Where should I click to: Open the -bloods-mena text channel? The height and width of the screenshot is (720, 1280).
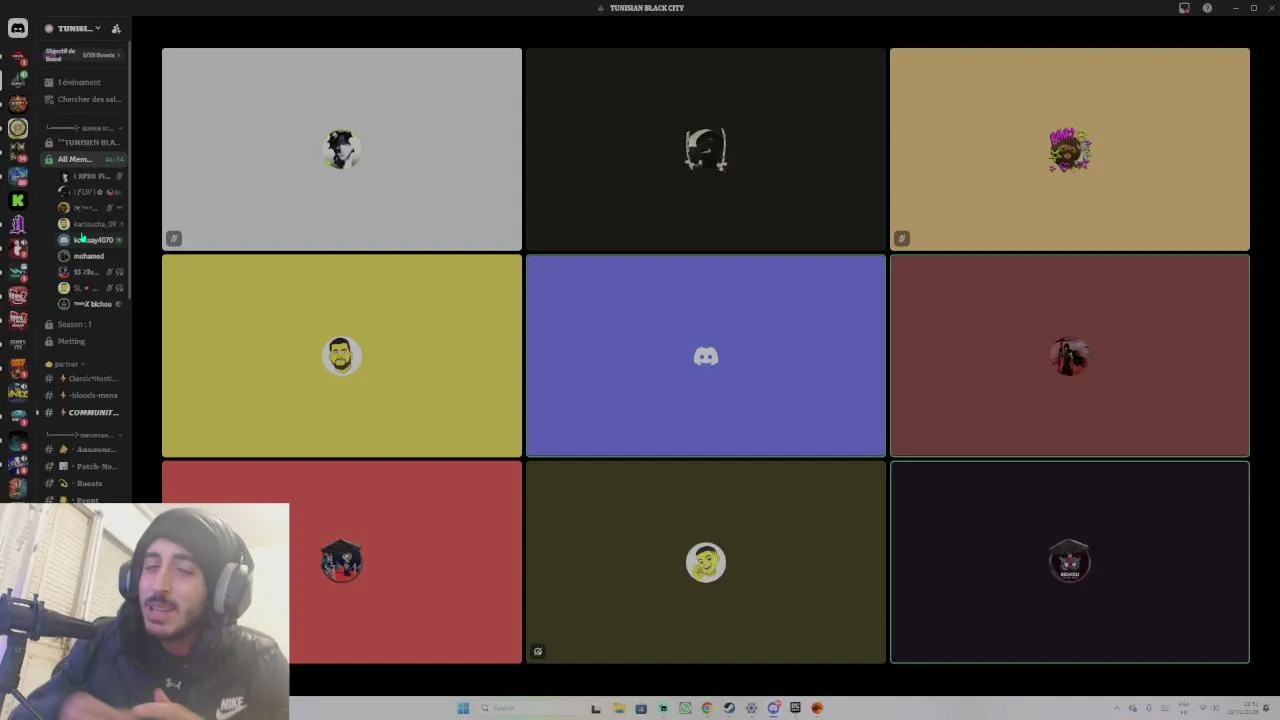click(x=83, y=395)
